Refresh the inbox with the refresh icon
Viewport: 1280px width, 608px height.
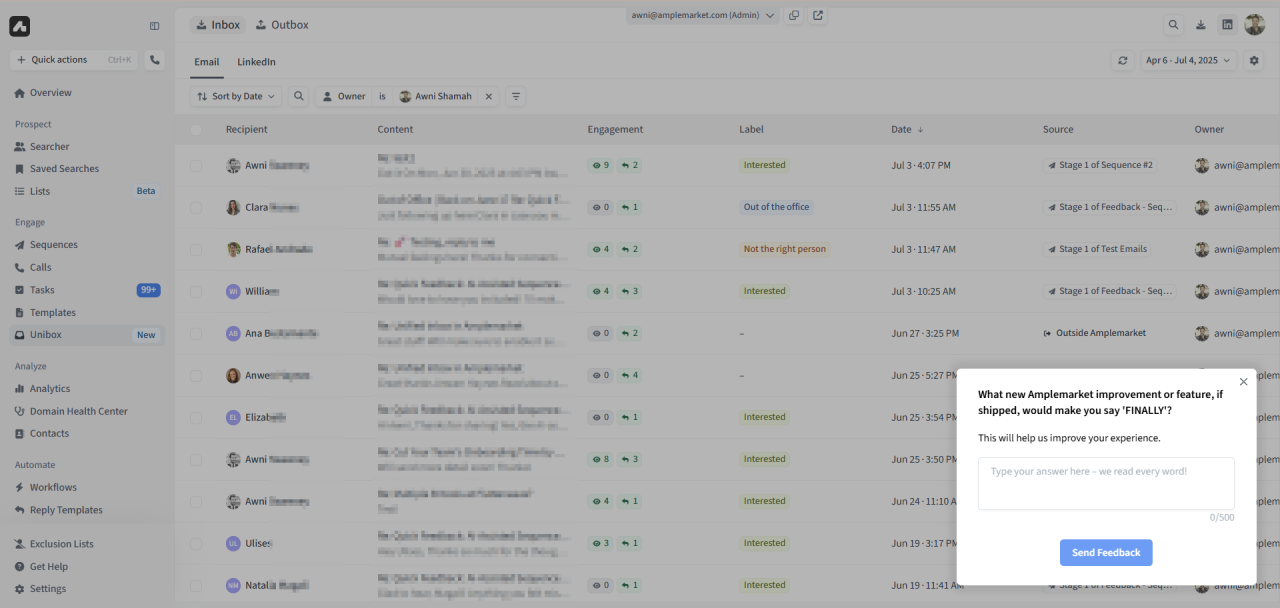pos(1122,60)
